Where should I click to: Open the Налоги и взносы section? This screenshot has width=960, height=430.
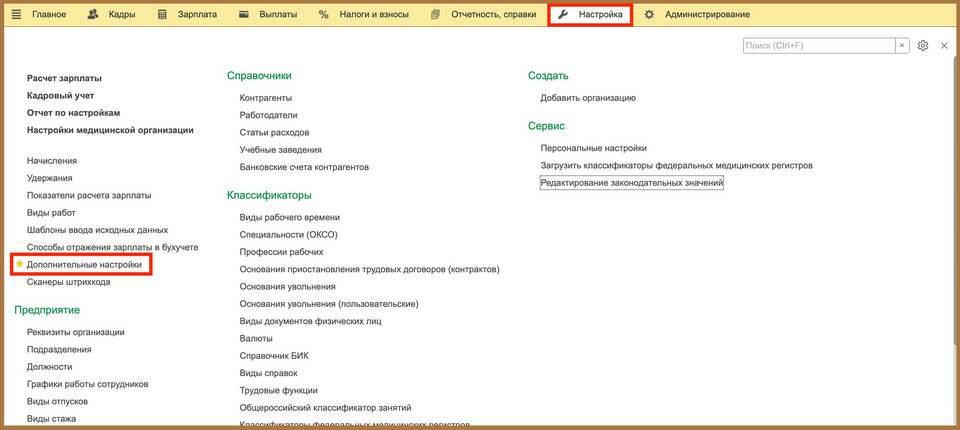click(x=374, y=14)
